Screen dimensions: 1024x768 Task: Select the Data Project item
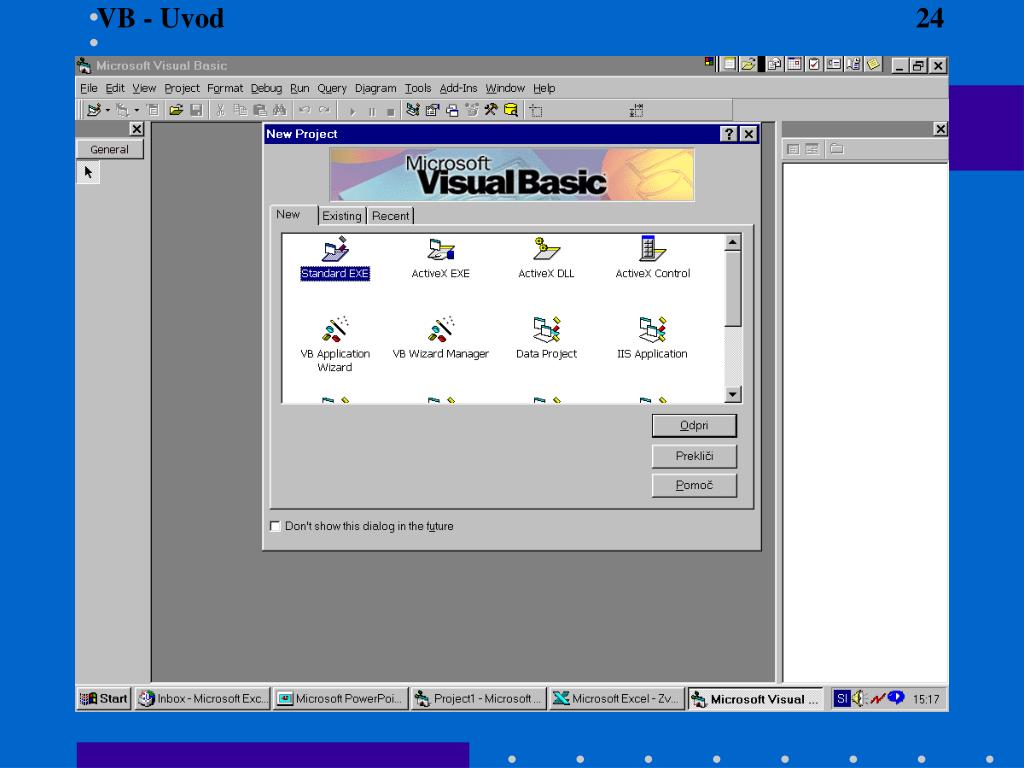point(547,338)
